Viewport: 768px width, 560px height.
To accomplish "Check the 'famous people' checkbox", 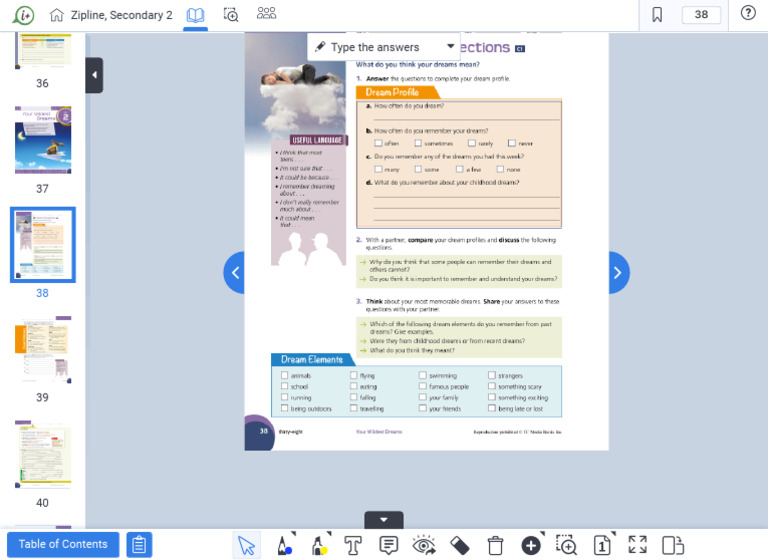I will coord(422,386).
